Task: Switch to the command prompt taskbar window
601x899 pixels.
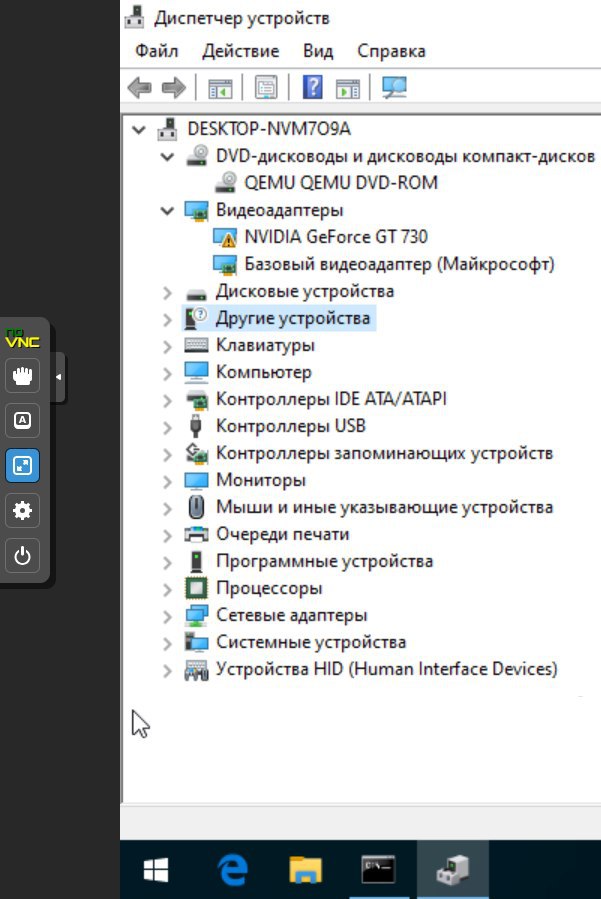Action: tap(378, 870)
